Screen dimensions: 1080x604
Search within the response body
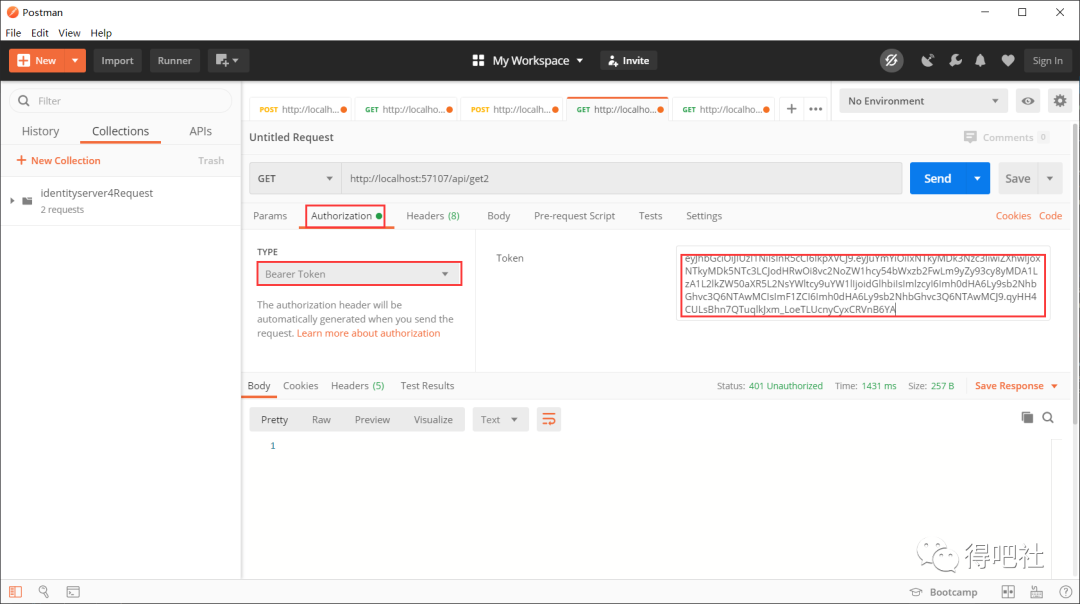1048,417
